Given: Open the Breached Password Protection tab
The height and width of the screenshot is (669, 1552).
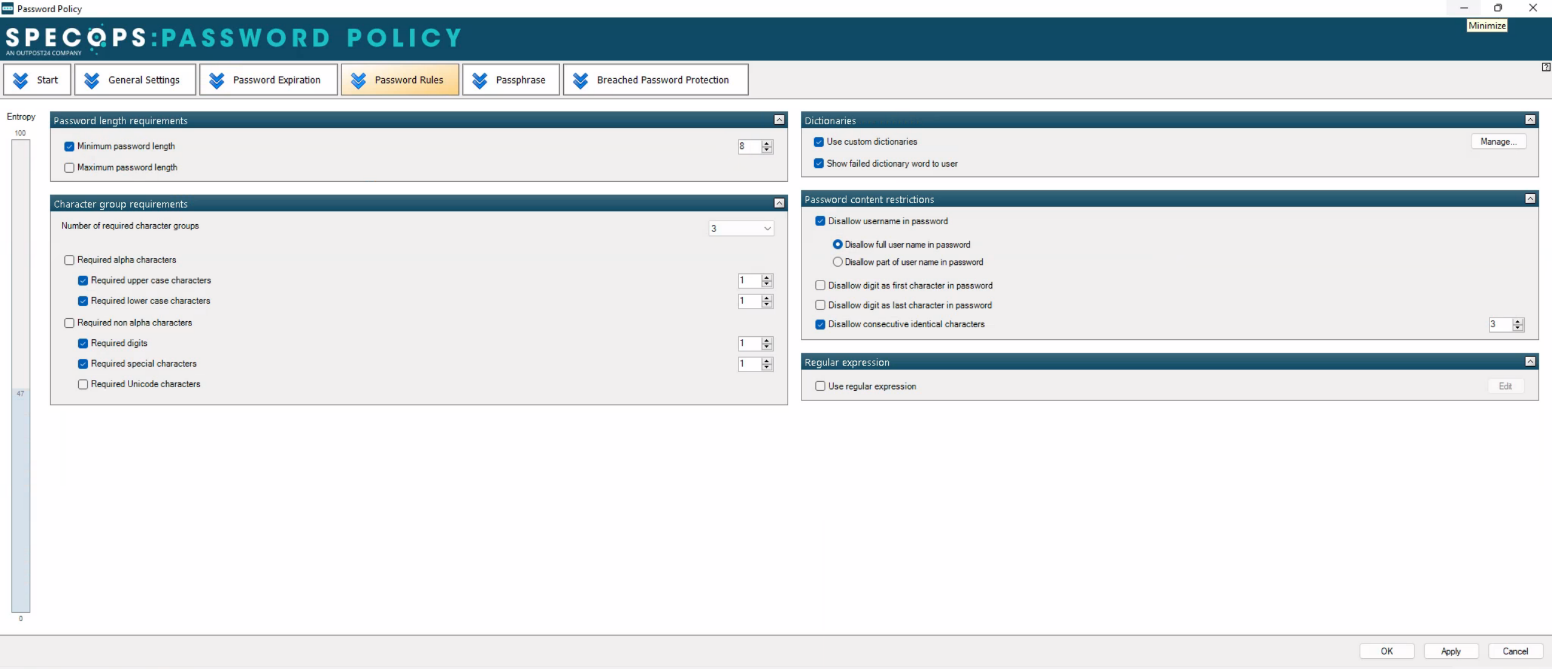Looking at the screenshot, I should (656, 80).
